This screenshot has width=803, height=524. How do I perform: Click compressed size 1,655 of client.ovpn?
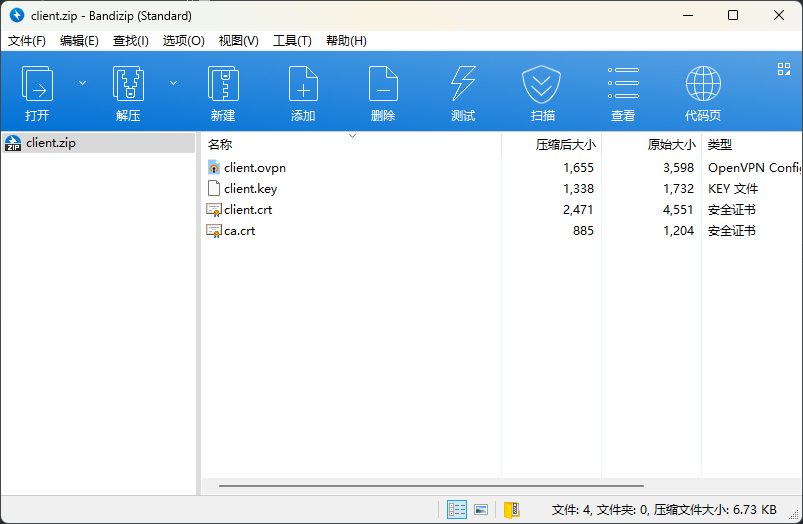point(578,168)
